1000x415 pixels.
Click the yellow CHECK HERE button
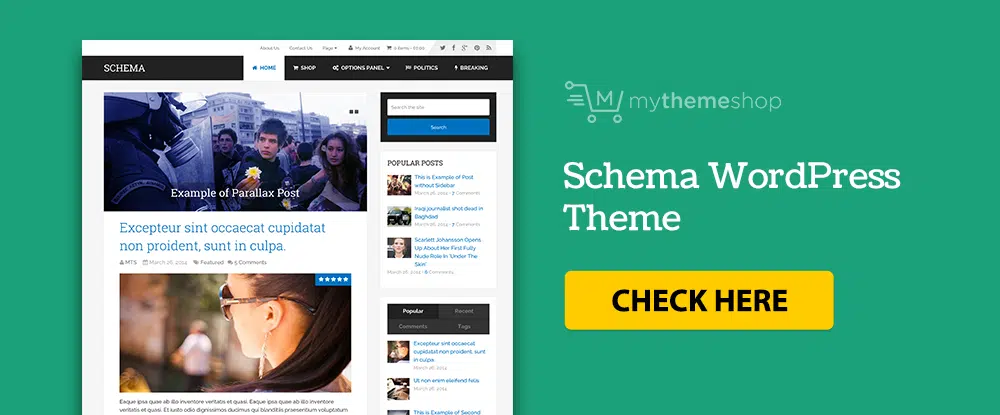click(699, 300)
